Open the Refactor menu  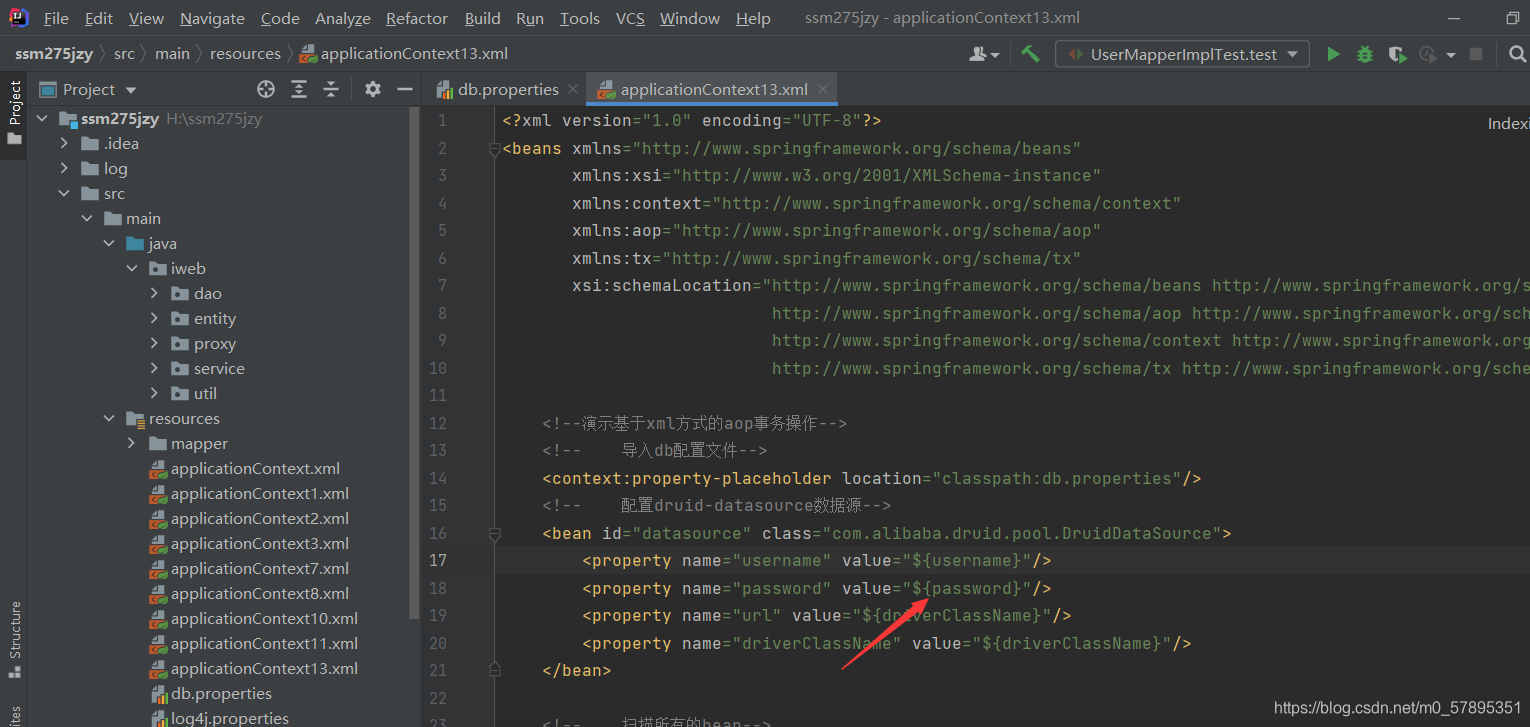click(416, 18)
